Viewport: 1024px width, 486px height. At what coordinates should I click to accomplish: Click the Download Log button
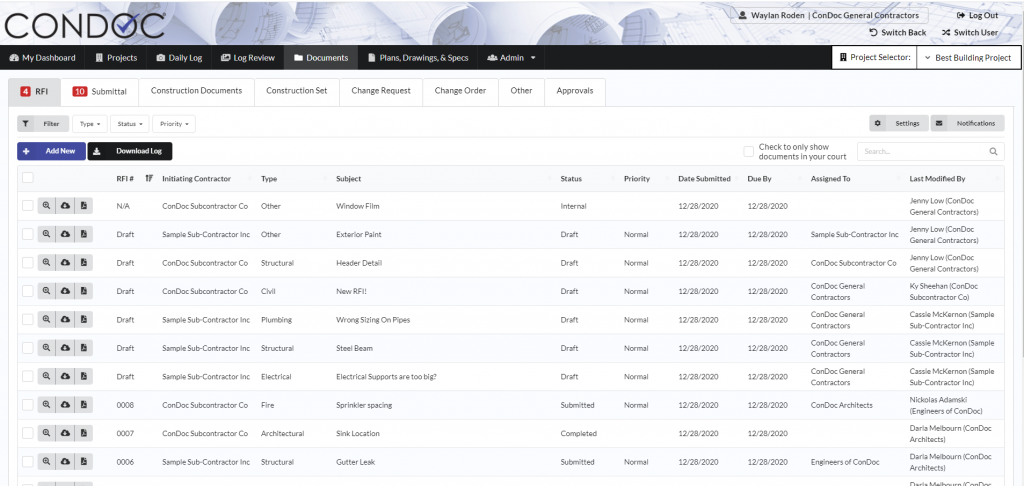[130, 151]
